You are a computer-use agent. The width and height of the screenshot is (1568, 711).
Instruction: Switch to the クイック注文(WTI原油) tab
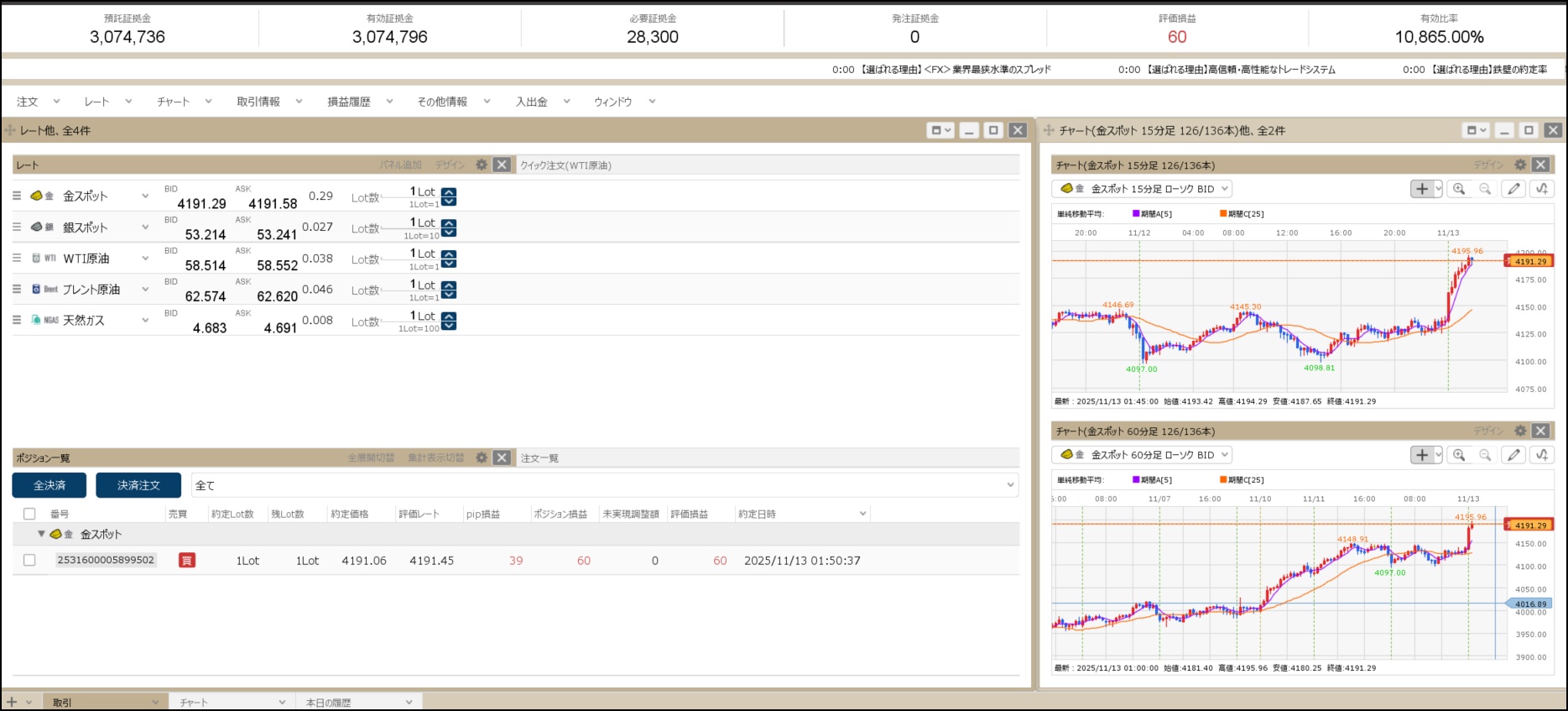[565, 165]
